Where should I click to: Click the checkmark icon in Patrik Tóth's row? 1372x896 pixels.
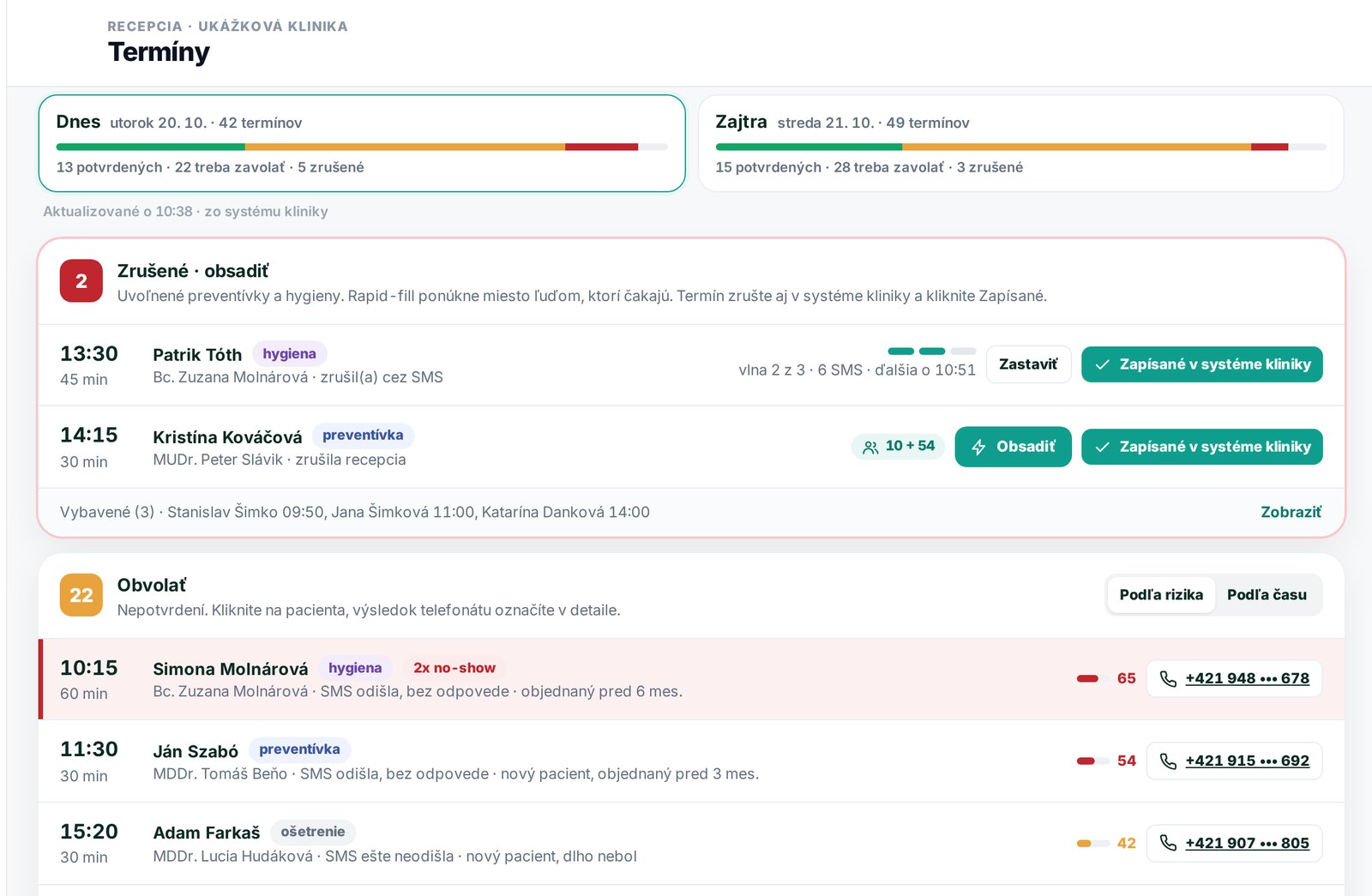(x=1103, y=364)
